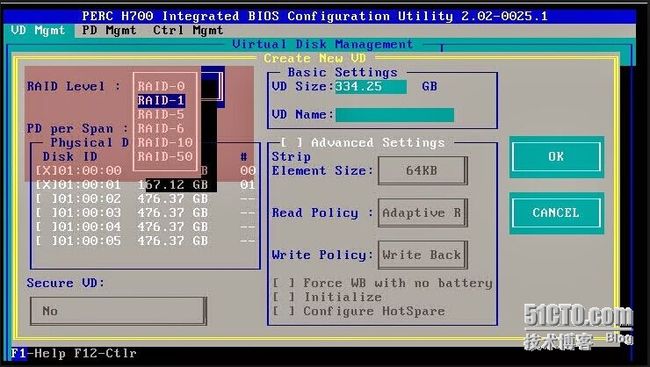
Task: Focus the VD Name input field
Action: [x=395, y=115]
